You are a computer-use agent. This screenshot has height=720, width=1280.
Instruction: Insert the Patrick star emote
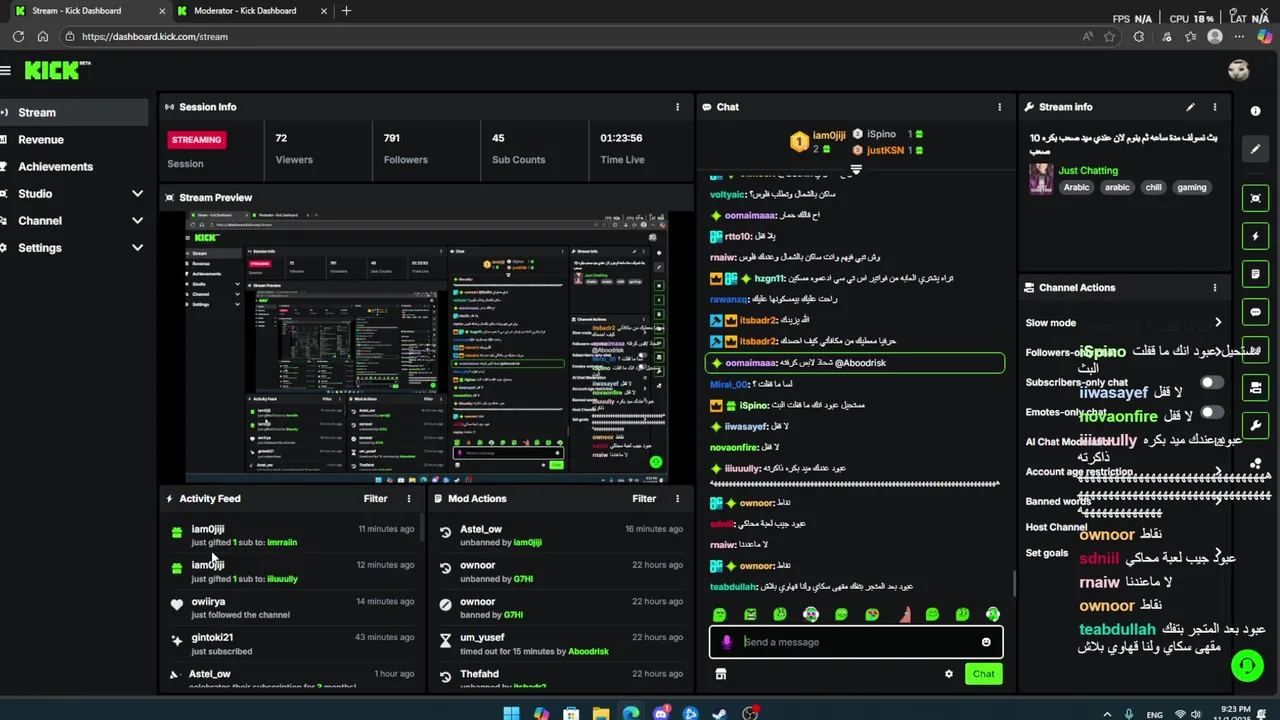[x=904, y=614]
